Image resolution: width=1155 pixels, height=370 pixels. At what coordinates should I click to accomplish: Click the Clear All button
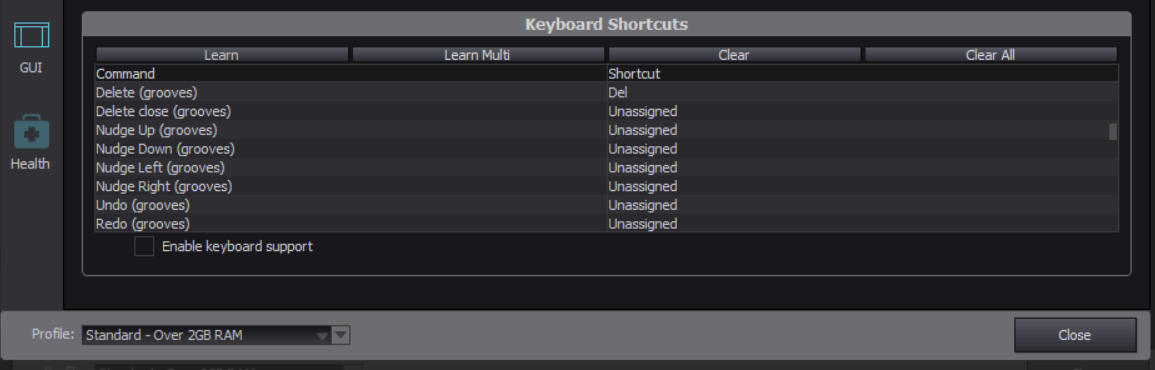tap(991, 55)
